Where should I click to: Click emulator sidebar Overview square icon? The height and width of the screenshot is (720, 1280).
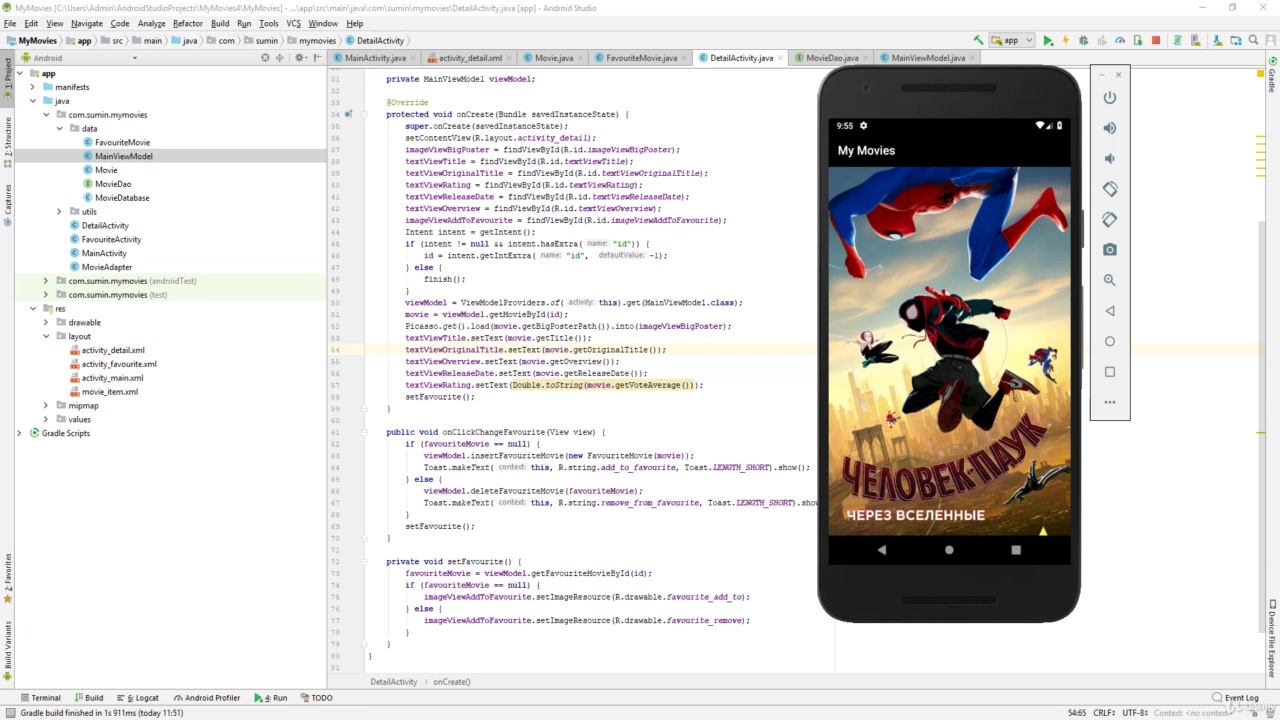(x=1110, y=372)
